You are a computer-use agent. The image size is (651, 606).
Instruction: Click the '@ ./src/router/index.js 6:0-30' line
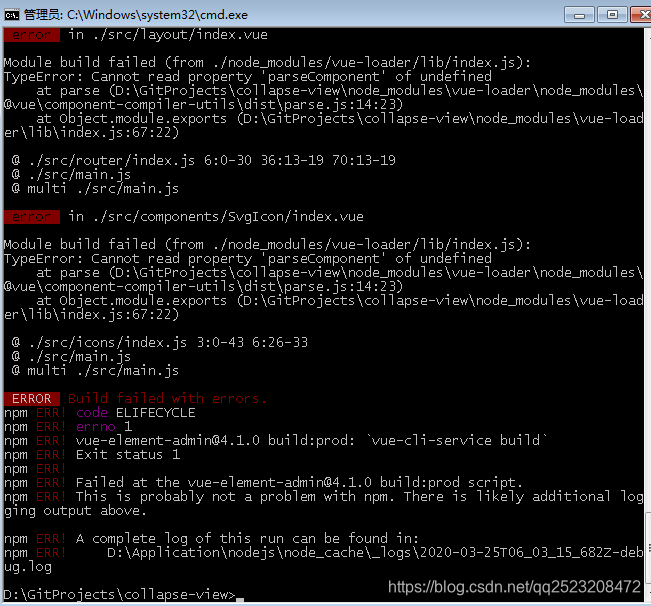pos(204,160)
